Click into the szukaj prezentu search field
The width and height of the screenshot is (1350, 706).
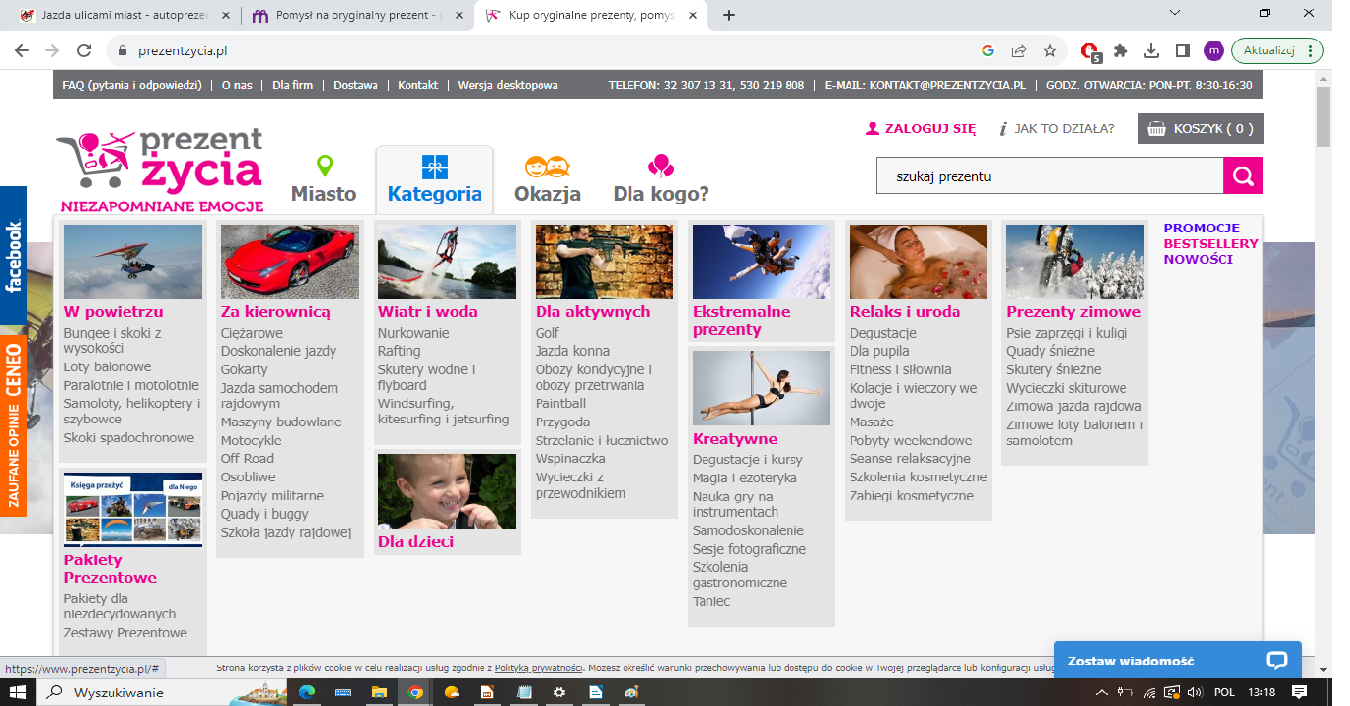[x=1050, y=176]
